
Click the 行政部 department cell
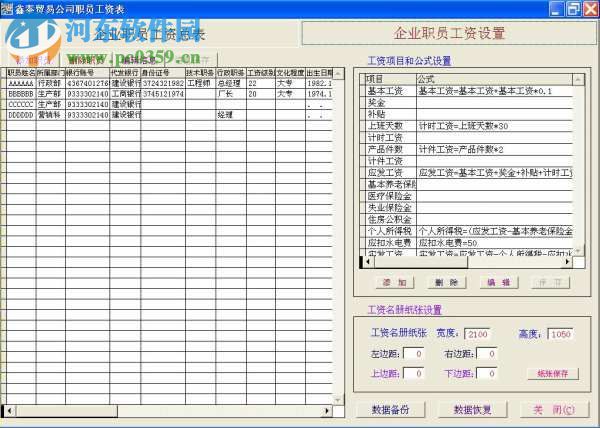point(51,83)
